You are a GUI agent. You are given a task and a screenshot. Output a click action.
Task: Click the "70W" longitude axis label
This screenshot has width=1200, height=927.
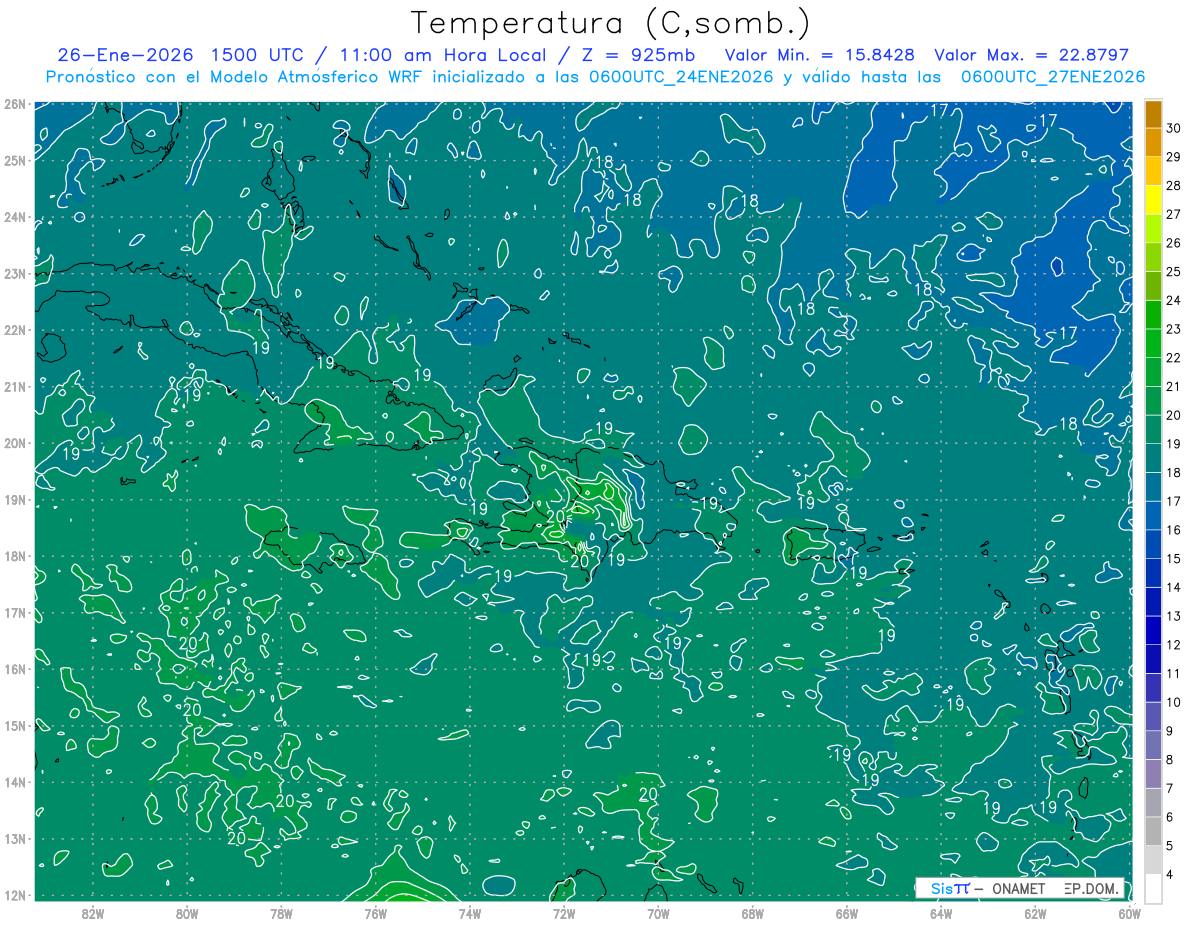tap(658, 912)
